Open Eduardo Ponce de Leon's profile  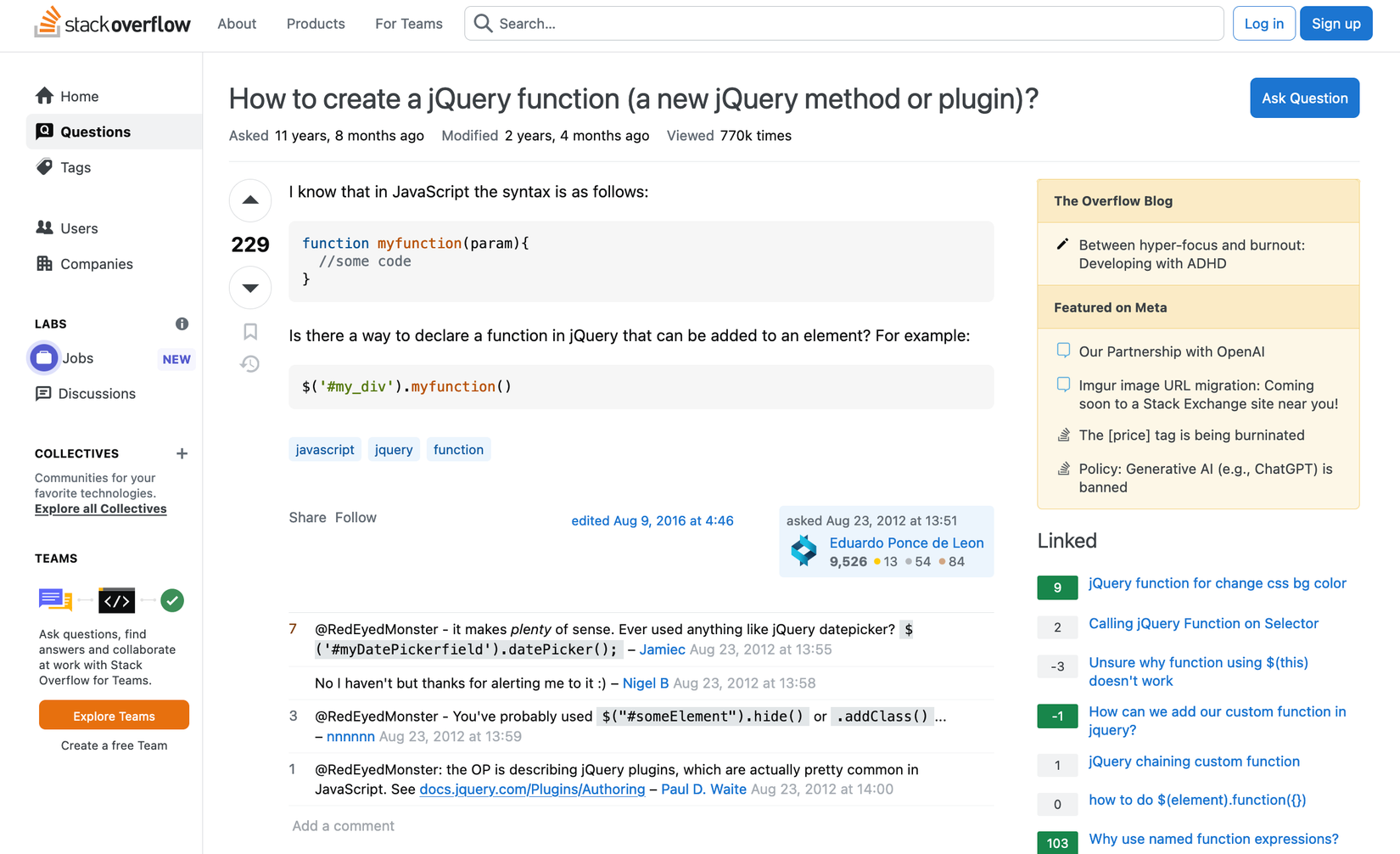click(906, 542)
